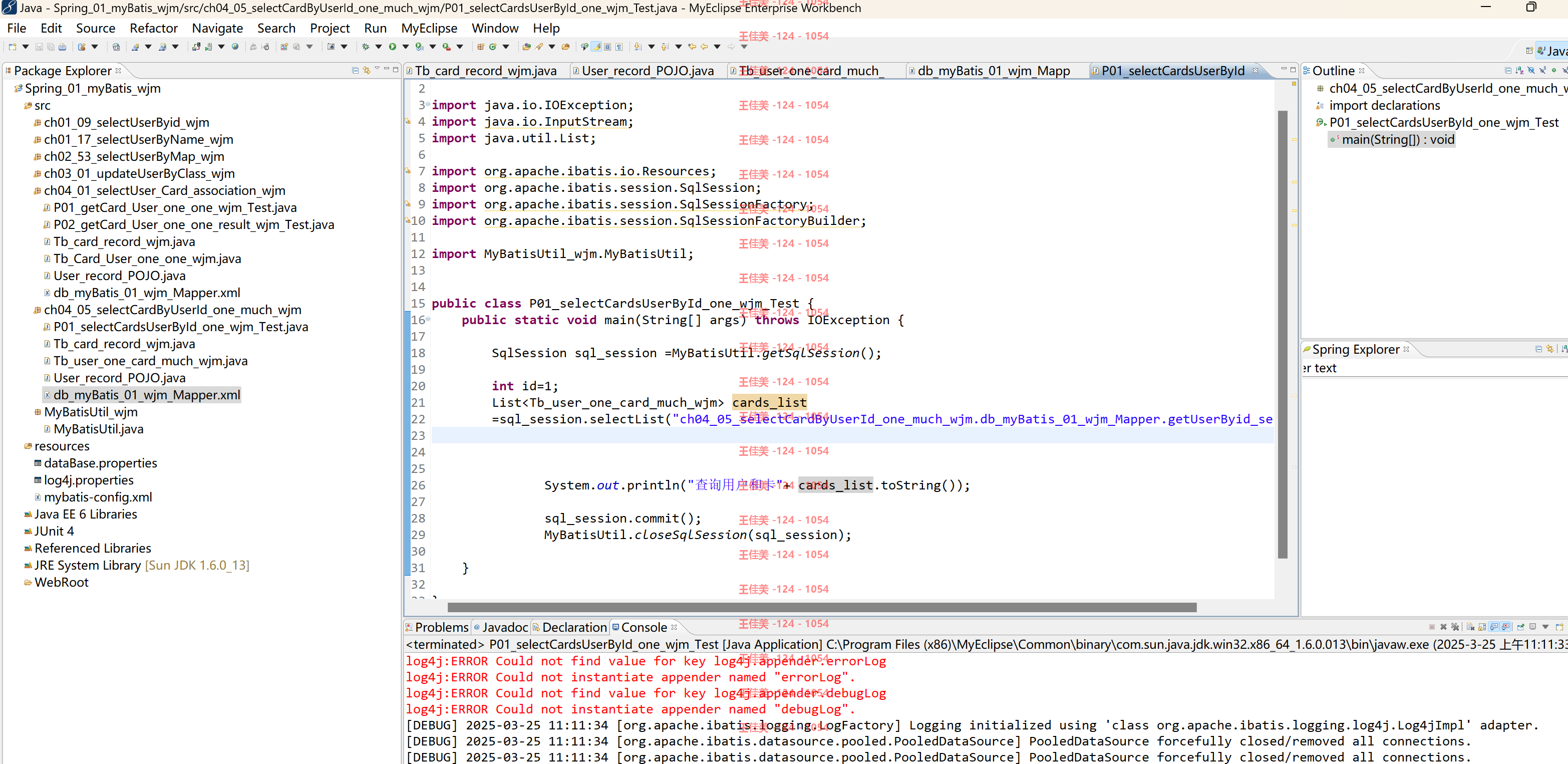Click the New Java Class icon
The width and height of the screenshot is (1568, 764).
492,47
